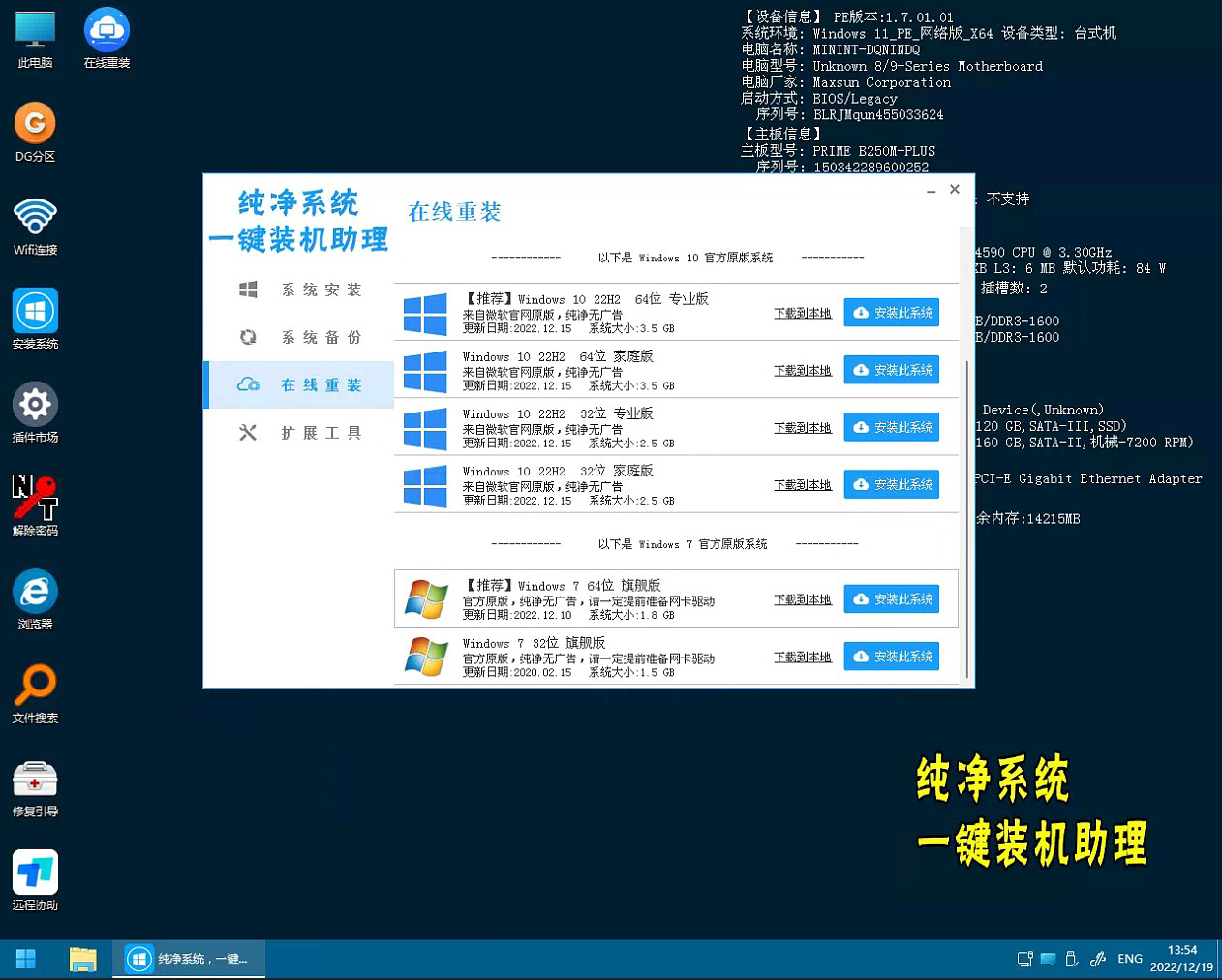1222x980 pixels.
Task: Click the 以下是 Windows 7 官方原版系统 heading
Action: (x=683, y=544)
